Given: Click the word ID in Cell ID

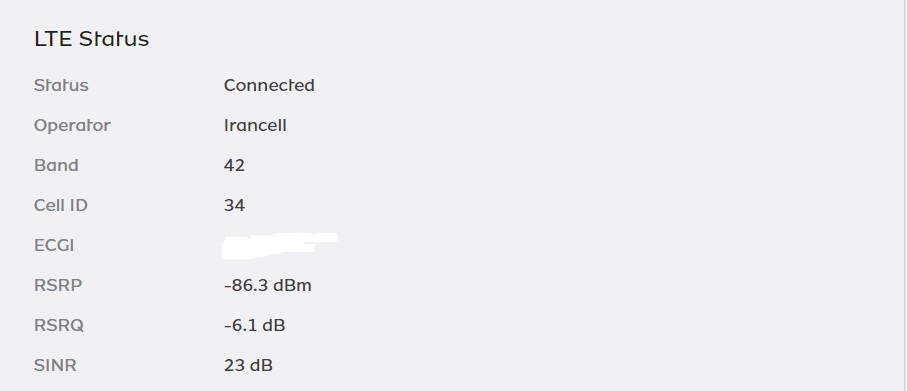Looking at the screenshot, I should pyautogui.click(x=78, y=205).
